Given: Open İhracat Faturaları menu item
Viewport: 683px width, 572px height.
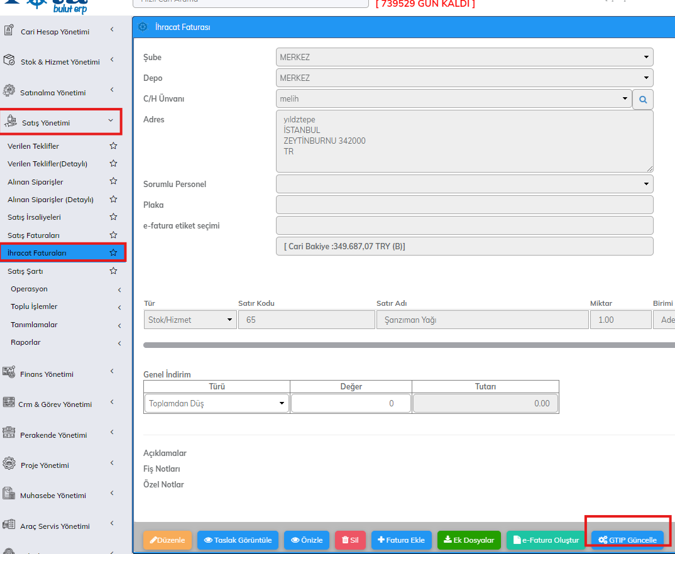Looking at the screenshot, I should 38,253.
